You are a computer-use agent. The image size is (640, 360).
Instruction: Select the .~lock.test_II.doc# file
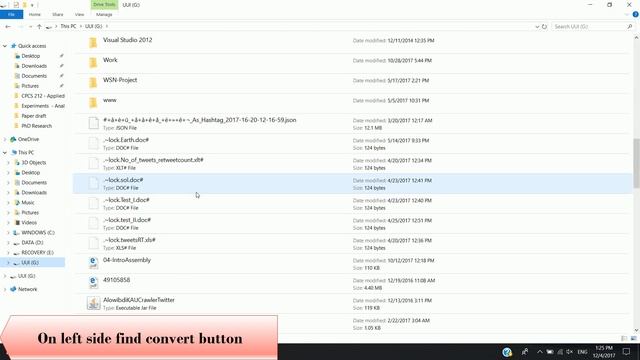tap(352, 224)
